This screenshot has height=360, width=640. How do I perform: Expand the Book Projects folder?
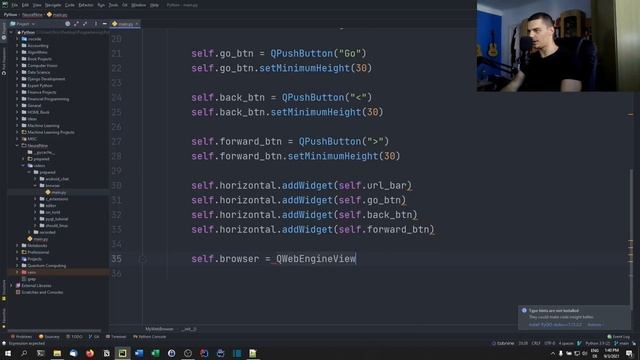coord(17,59)
